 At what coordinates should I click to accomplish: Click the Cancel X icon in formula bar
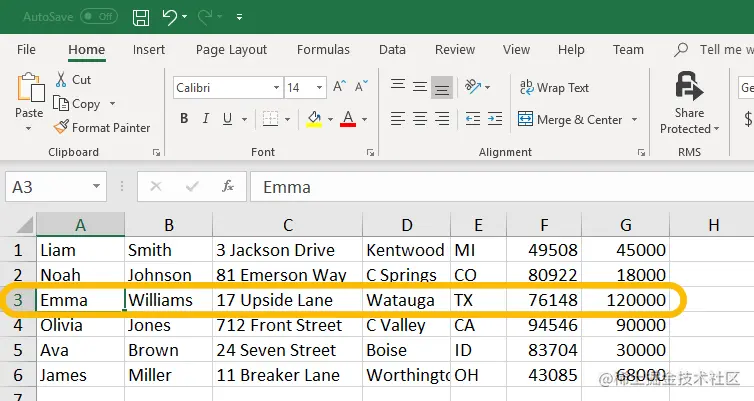tap(156, 186)
